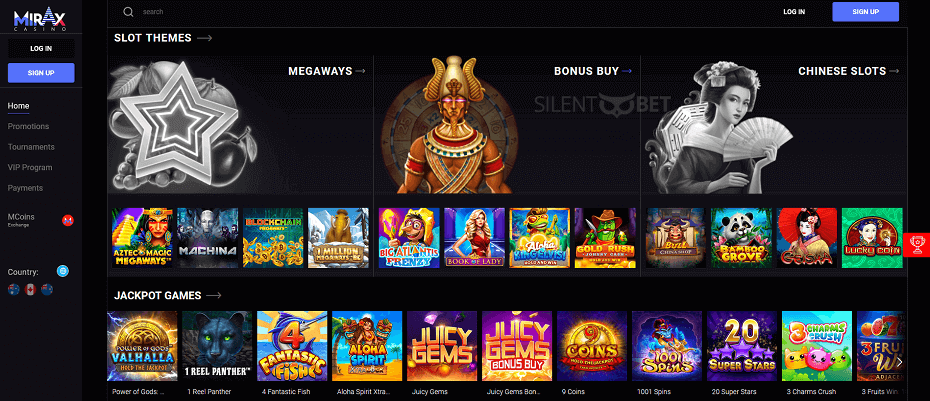Advance the jackpot games carousel right arrow
Image resolution: width=930 pixels, height=401 pixels.
(x=899, y=361)
